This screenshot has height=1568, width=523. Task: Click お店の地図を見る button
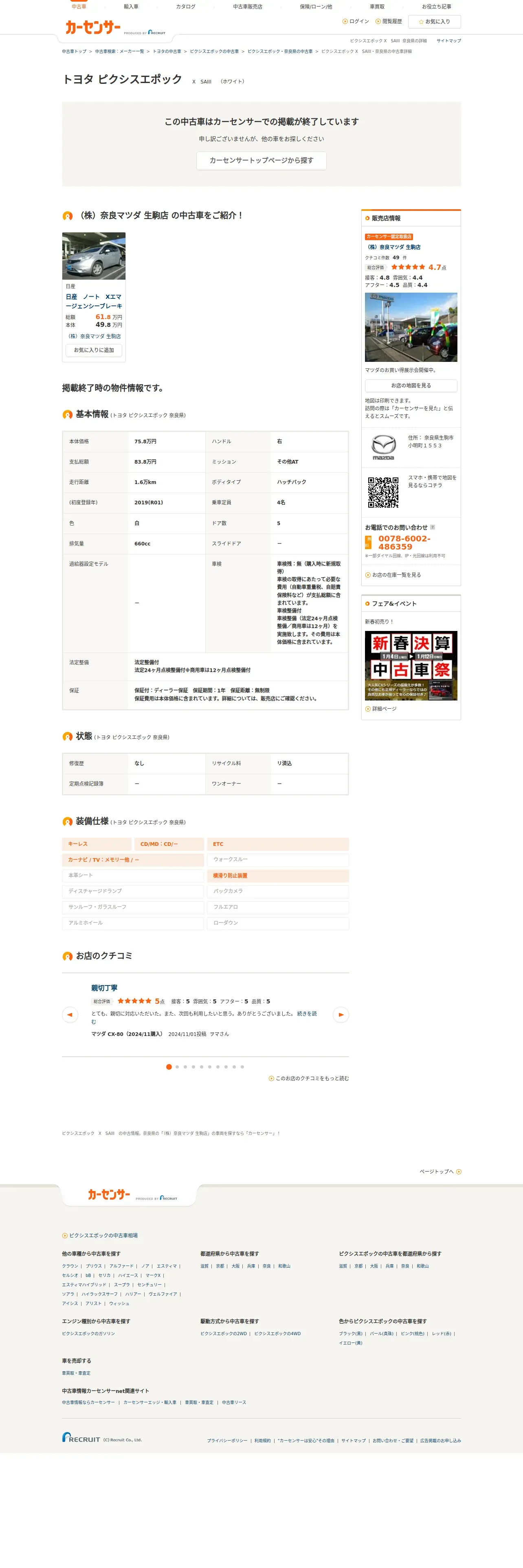pos(411,385)
